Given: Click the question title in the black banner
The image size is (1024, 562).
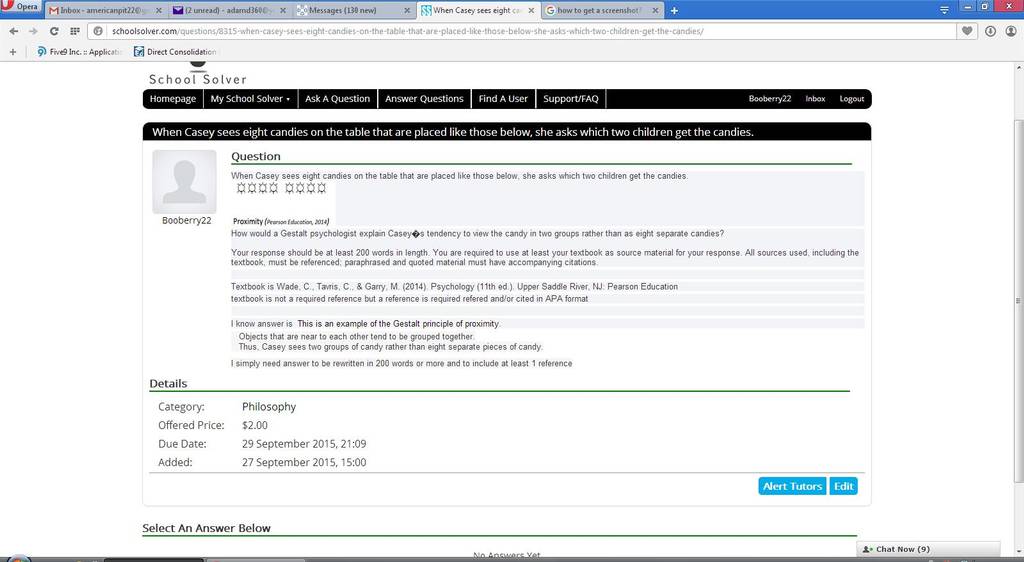Looking at the screenshot, I should [x=453, y=132].
